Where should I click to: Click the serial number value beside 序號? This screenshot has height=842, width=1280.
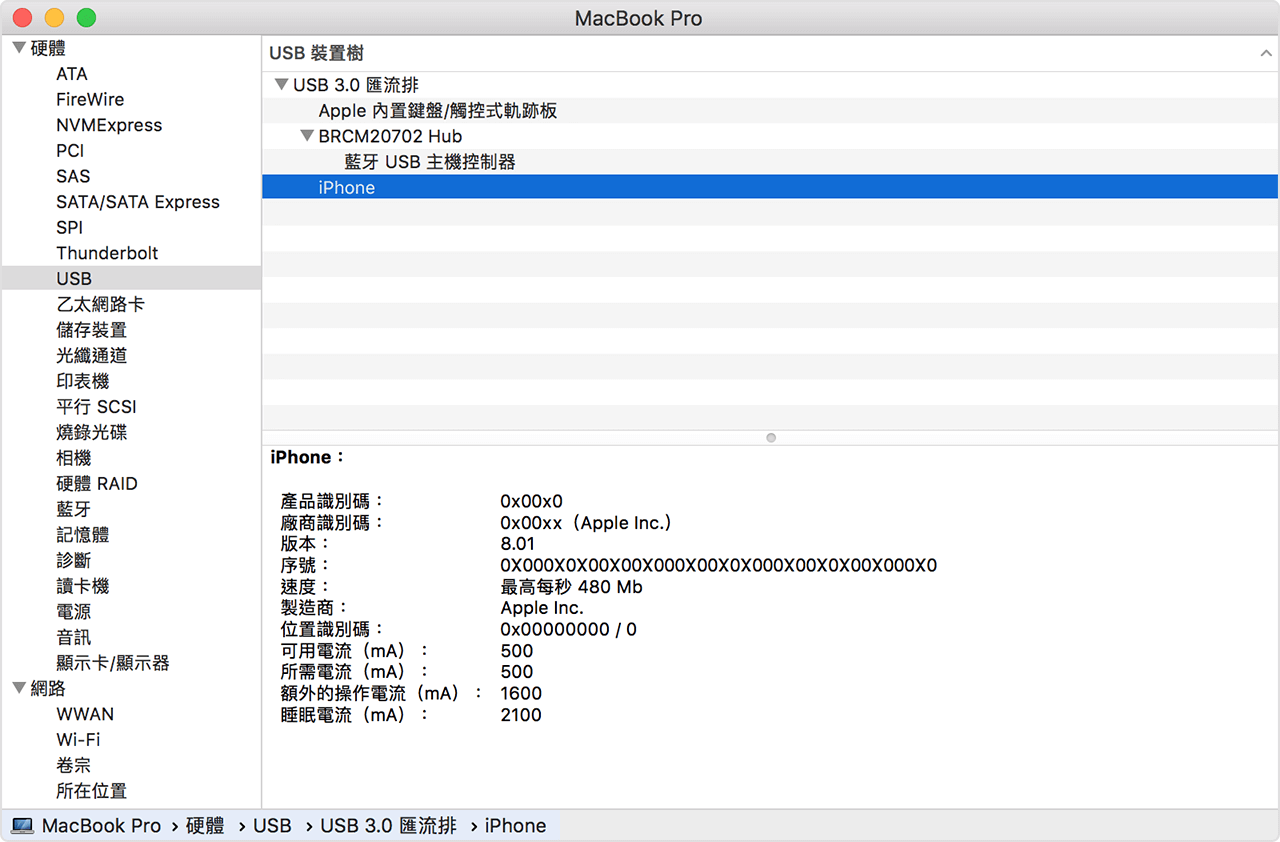[718, 565]
